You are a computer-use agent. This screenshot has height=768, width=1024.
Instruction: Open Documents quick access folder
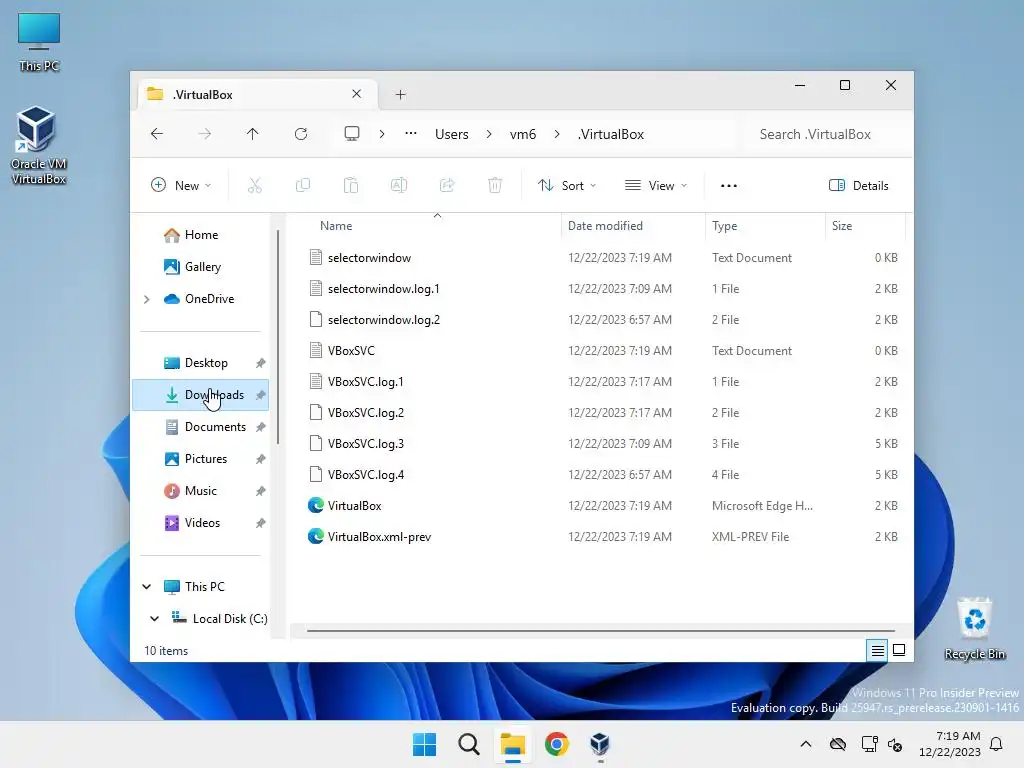tap(201, 426)
